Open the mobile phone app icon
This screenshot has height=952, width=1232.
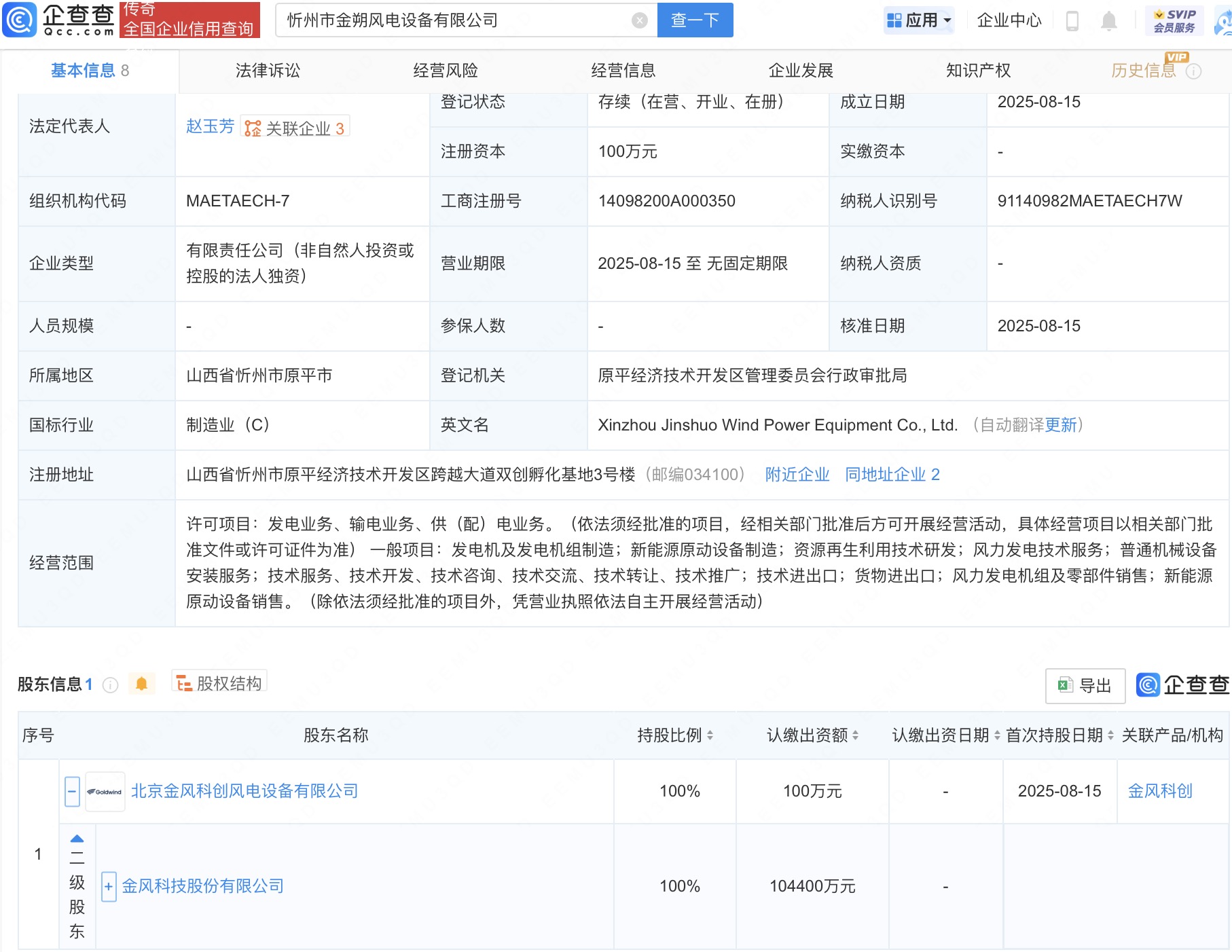[x=1072, y=20]
